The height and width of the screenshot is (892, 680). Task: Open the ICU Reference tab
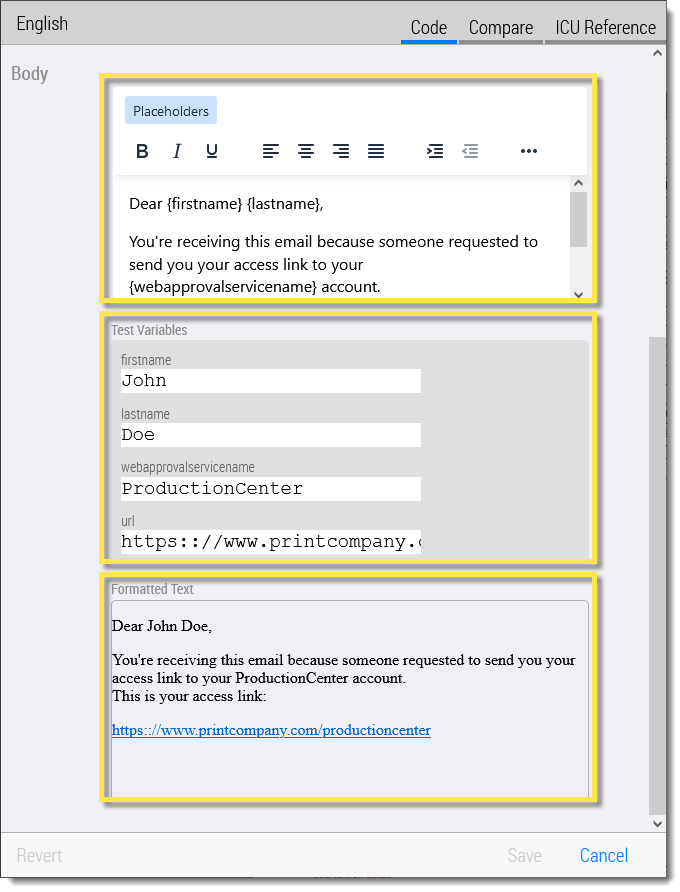[x=605, y=27]
